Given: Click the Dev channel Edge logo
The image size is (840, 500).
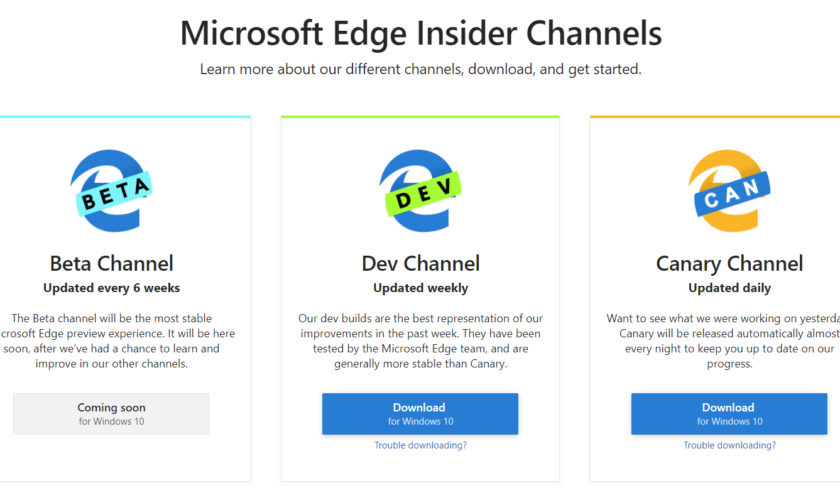Looking at the screenshot, I should pos(420,190).
